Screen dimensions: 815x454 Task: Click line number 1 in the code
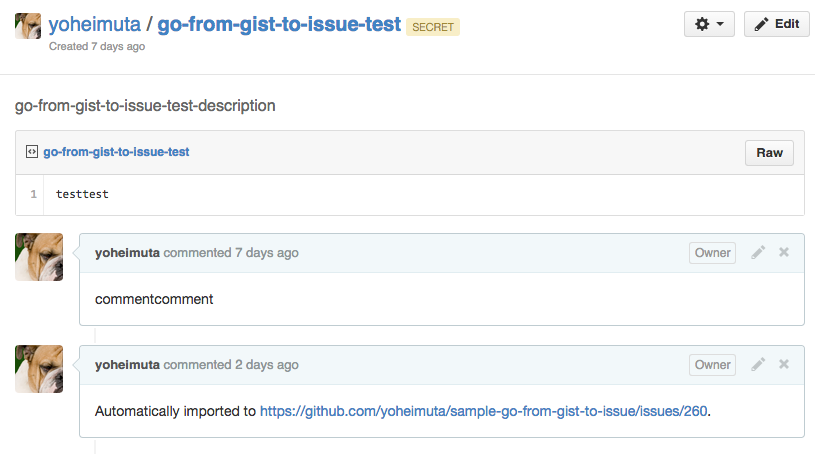(34, 194)
